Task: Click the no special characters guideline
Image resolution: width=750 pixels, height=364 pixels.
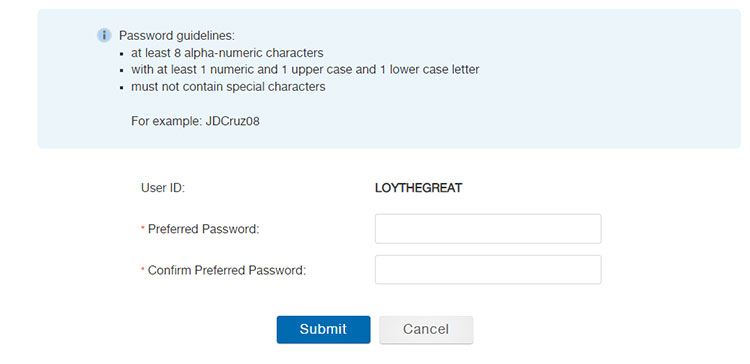Action: tap(228, 87)
